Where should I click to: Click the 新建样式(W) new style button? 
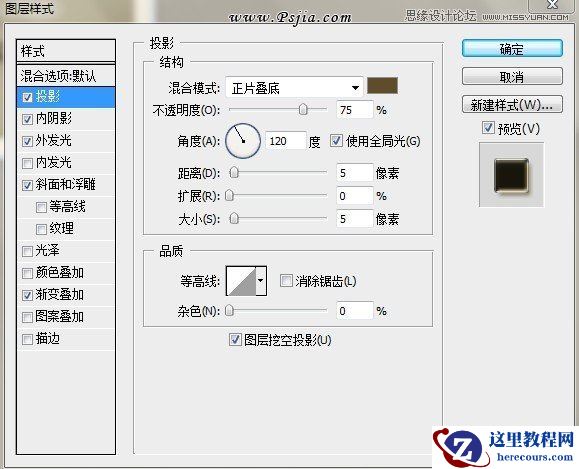tap(512, 105)
